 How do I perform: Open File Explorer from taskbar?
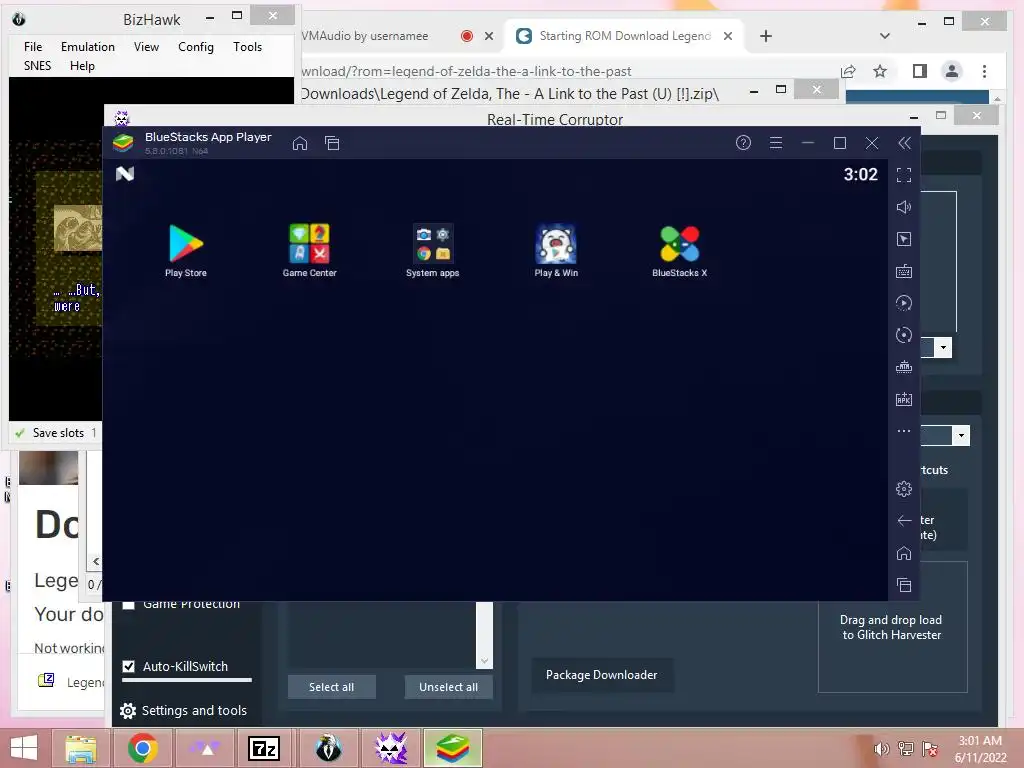80,748
